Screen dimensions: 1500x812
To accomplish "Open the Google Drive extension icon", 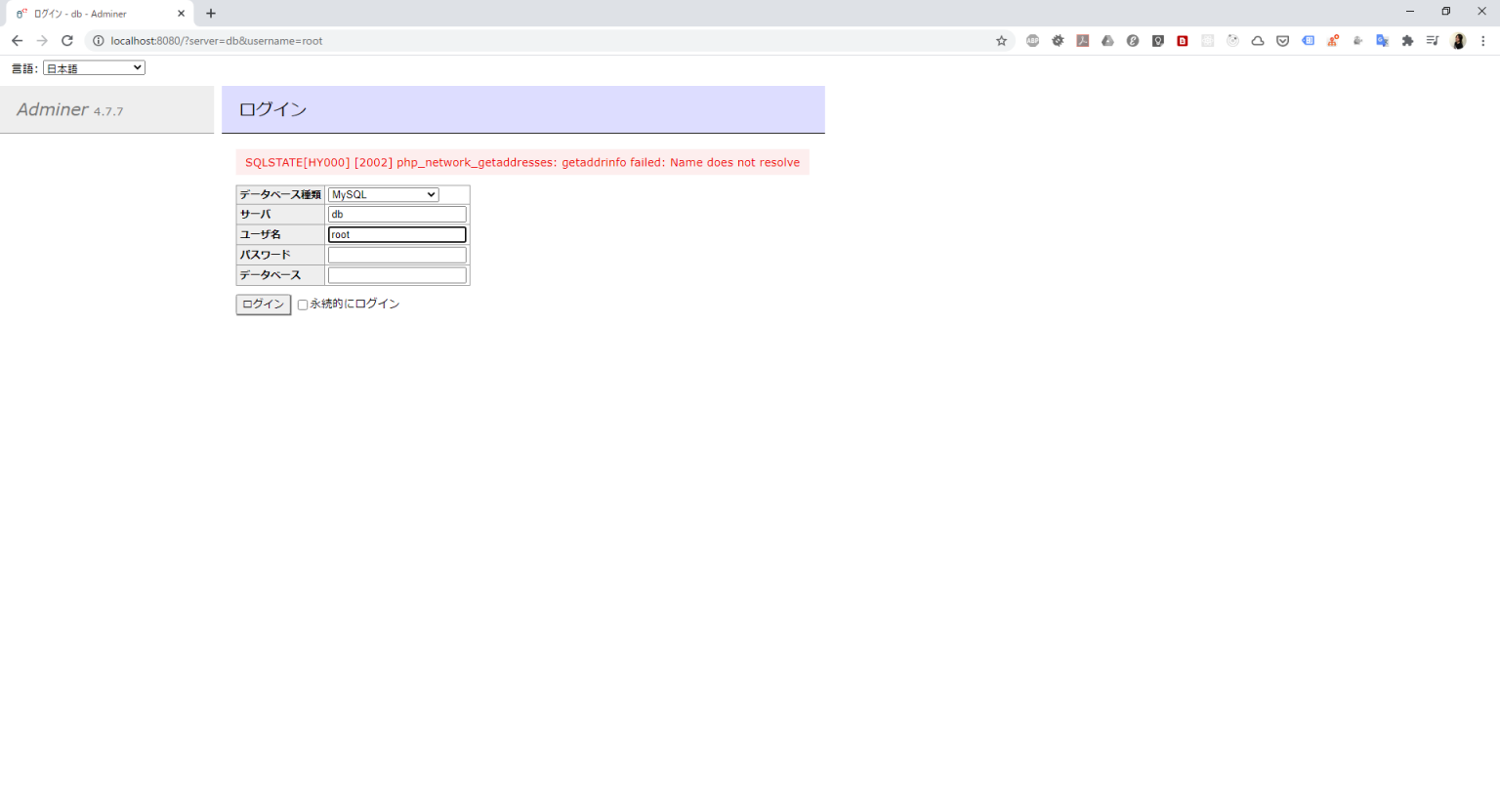I will click(1107, 41).
